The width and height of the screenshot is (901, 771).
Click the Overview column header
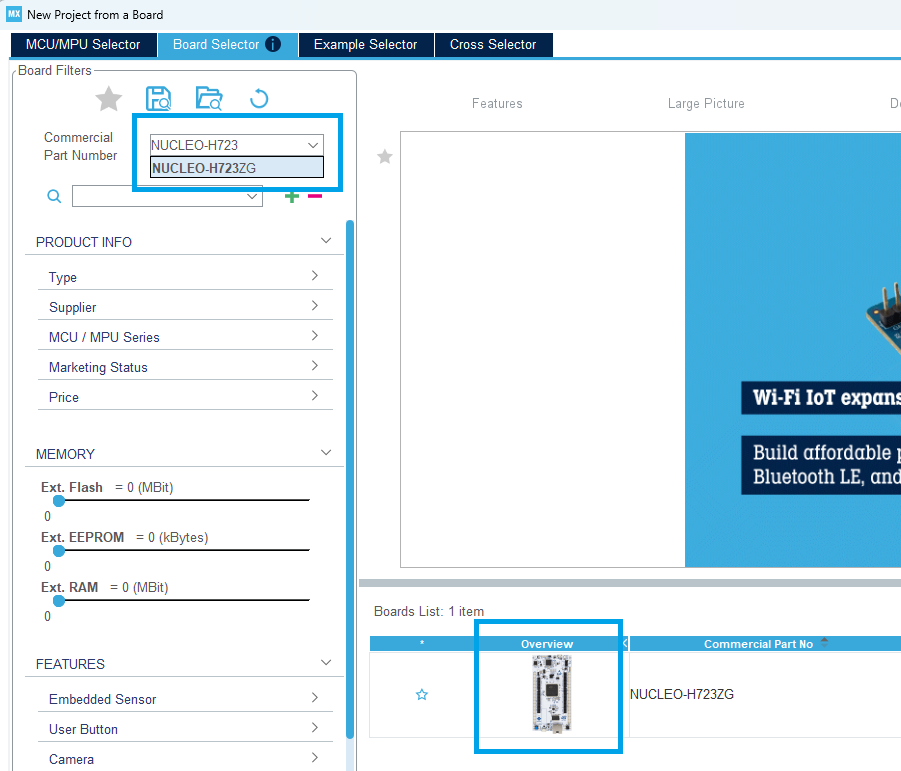click(547, 643)
